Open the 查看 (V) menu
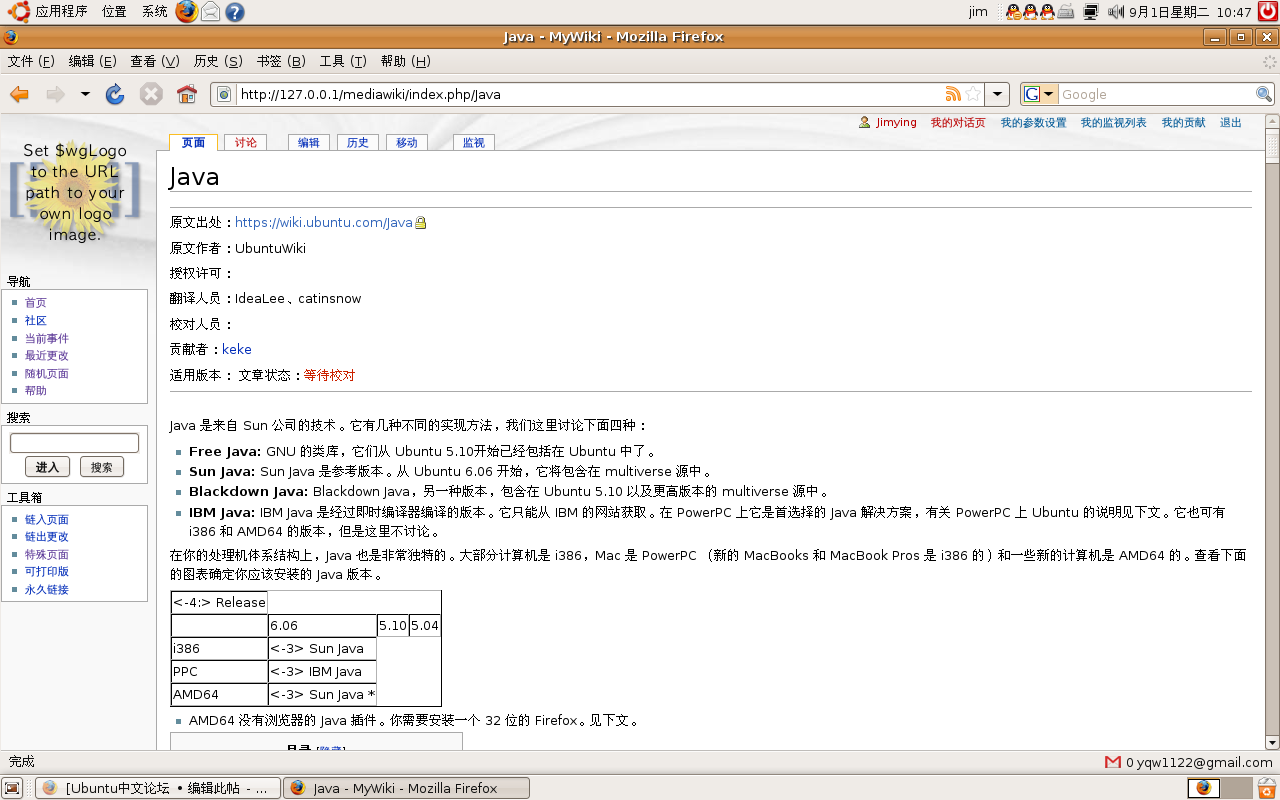The width and height of the screenshot is (1280, 800). (154, 61)
